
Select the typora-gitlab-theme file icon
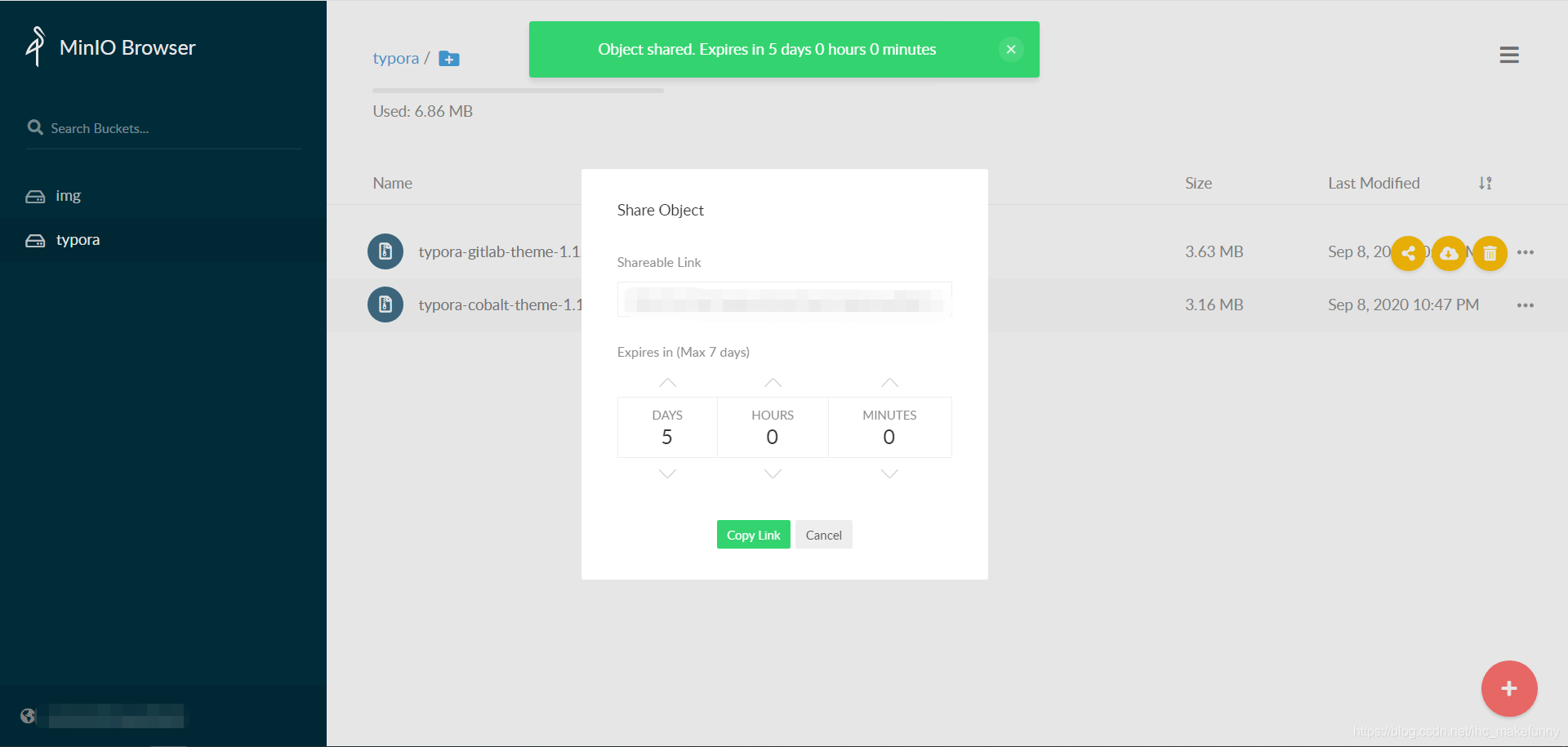pos(385,251)
